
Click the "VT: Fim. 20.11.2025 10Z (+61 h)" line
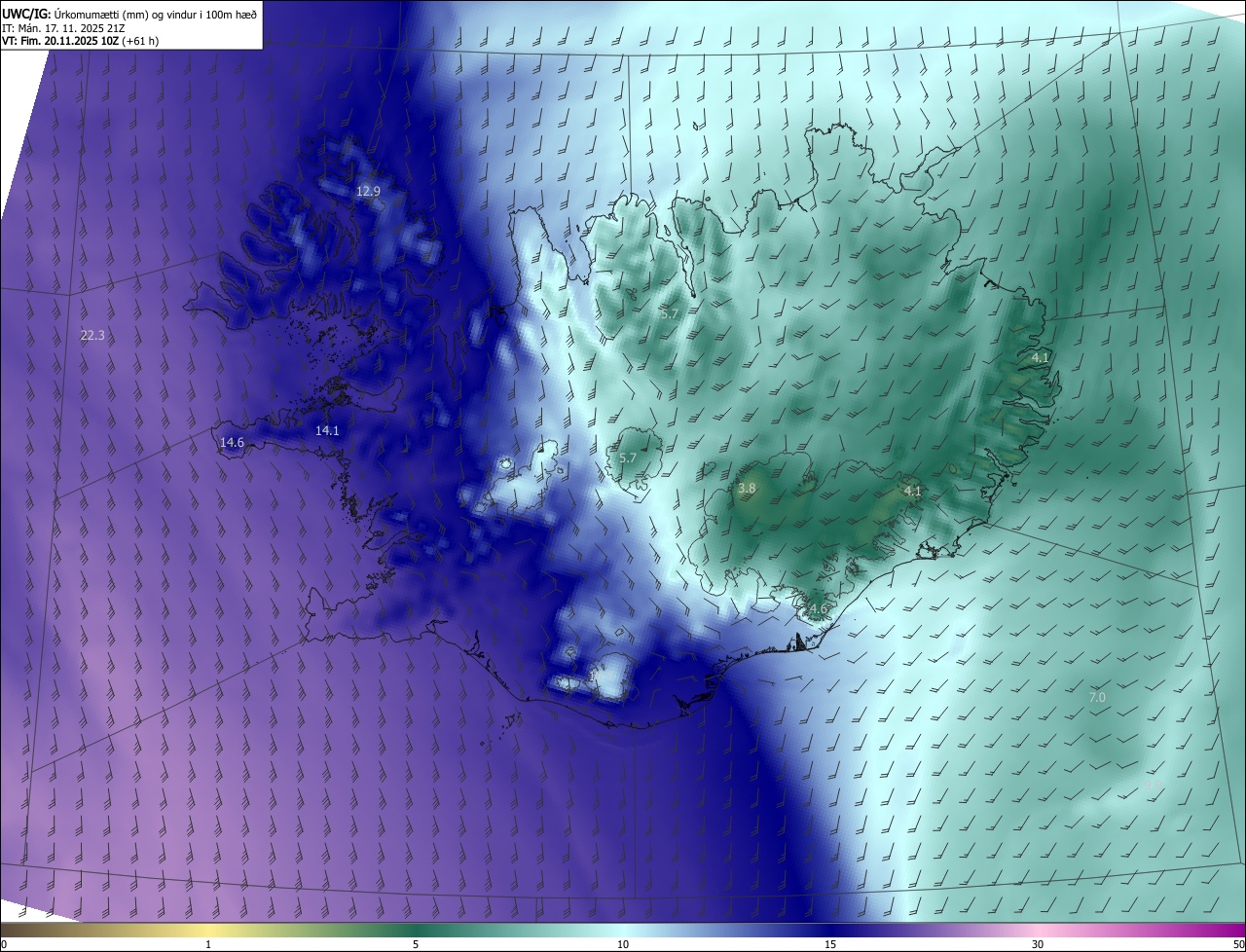click(x=81, y=41)
